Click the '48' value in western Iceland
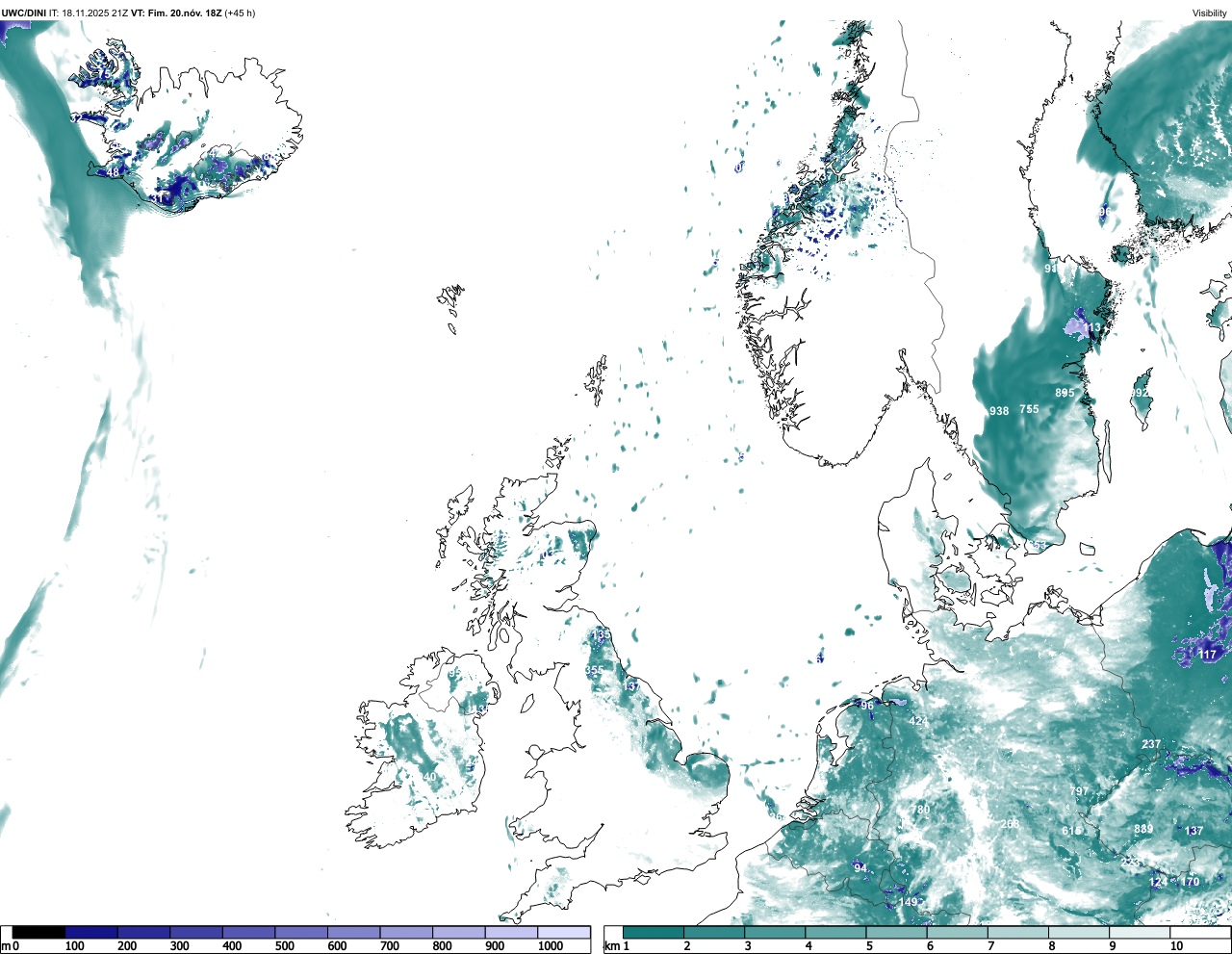The height and width of the screenshot is (954, 1232). click(114, 172)
